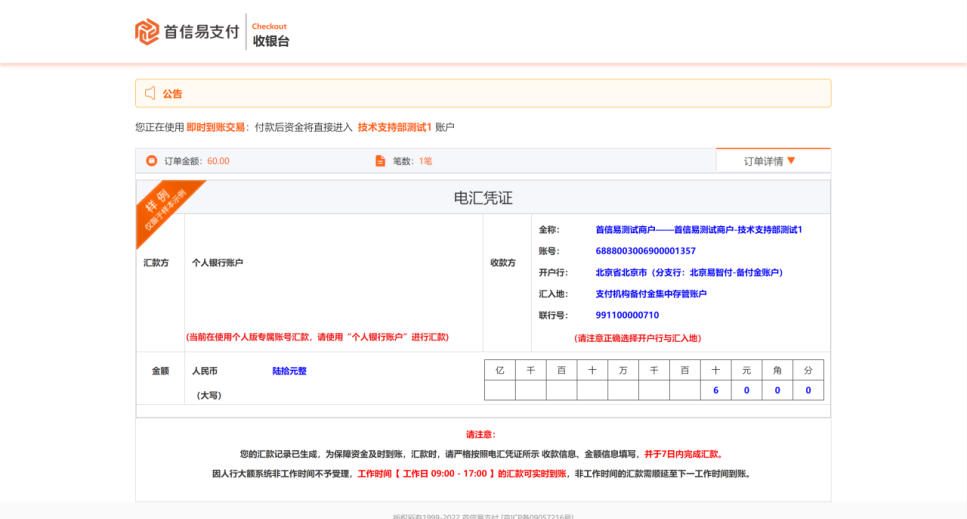Click the 亿 column header in amount grid
Screen dimensions: 967x519
coord(500,370)
